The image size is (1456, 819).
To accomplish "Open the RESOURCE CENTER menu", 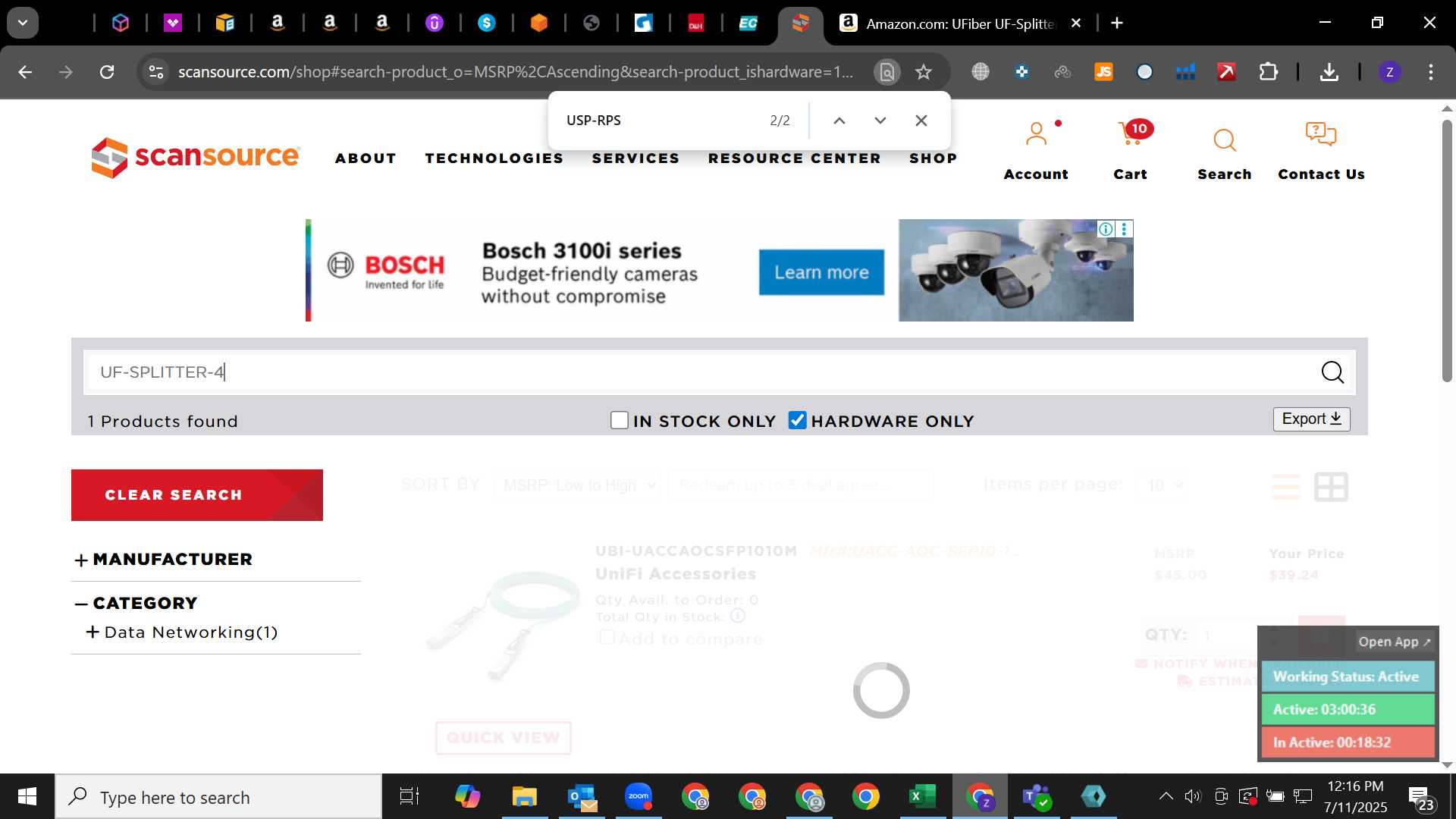I will click(x=794, y=158).
